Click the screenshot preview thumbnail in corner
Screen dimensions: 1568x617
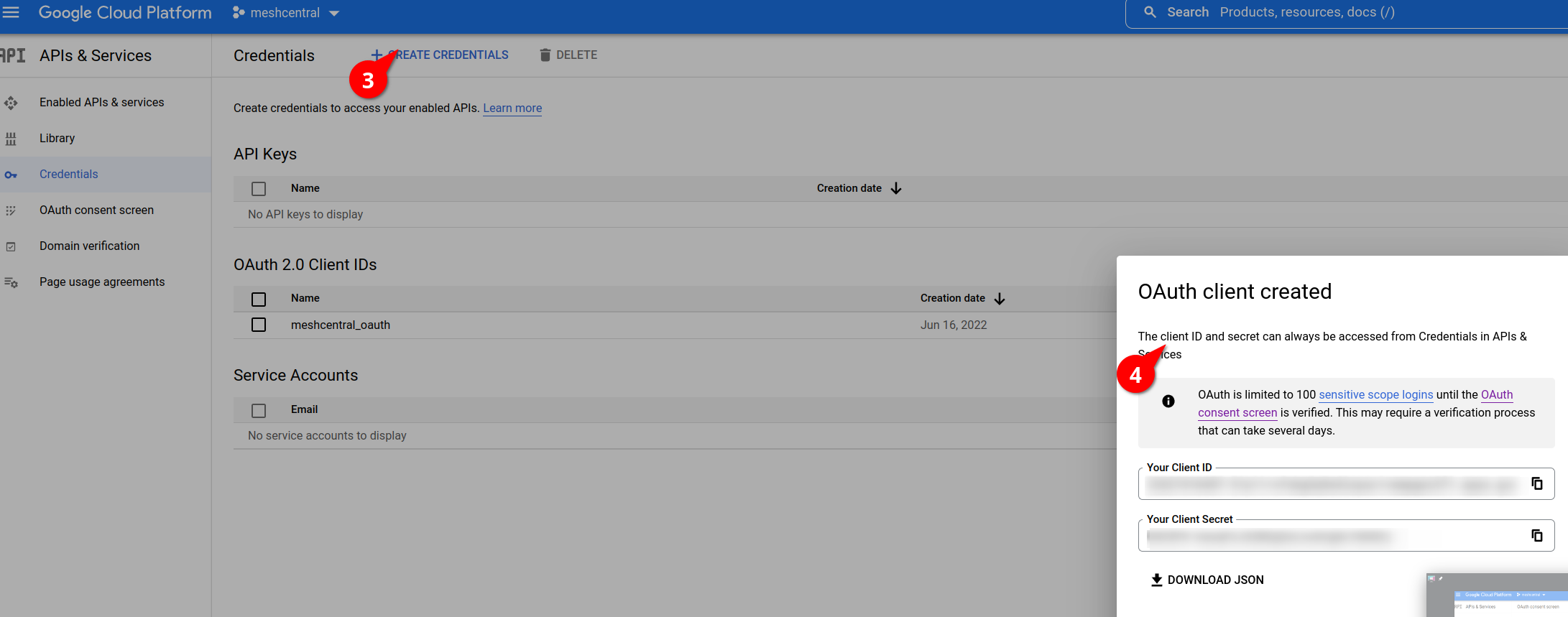(1497, 595)
